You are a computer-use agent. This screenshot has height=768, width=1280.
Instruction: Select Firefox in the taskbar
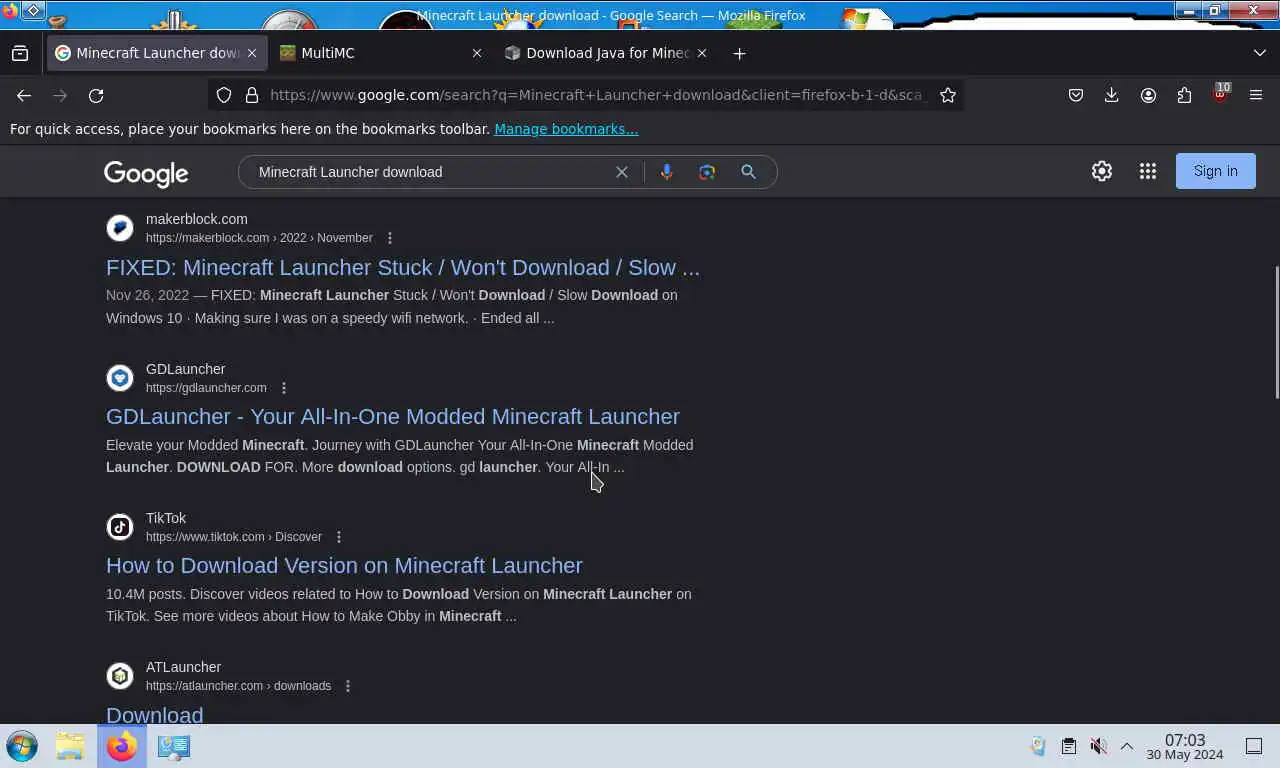click(122, 746)
